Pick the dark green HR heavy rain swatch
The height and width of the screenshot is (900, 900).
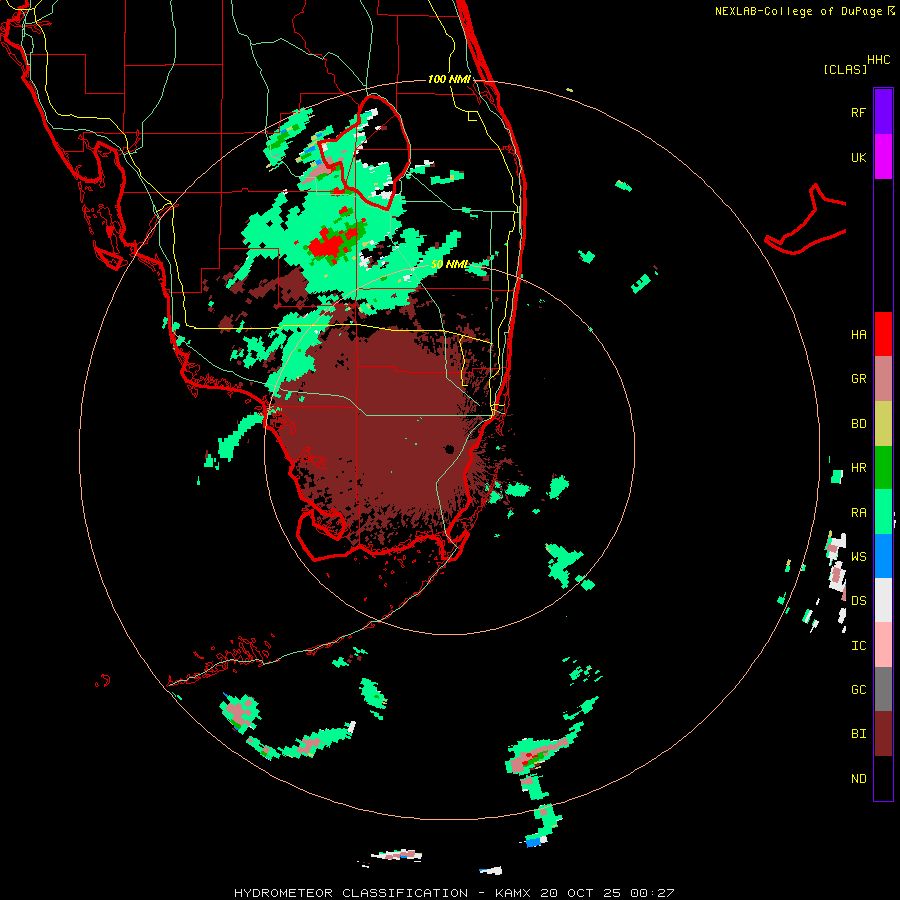883,468
